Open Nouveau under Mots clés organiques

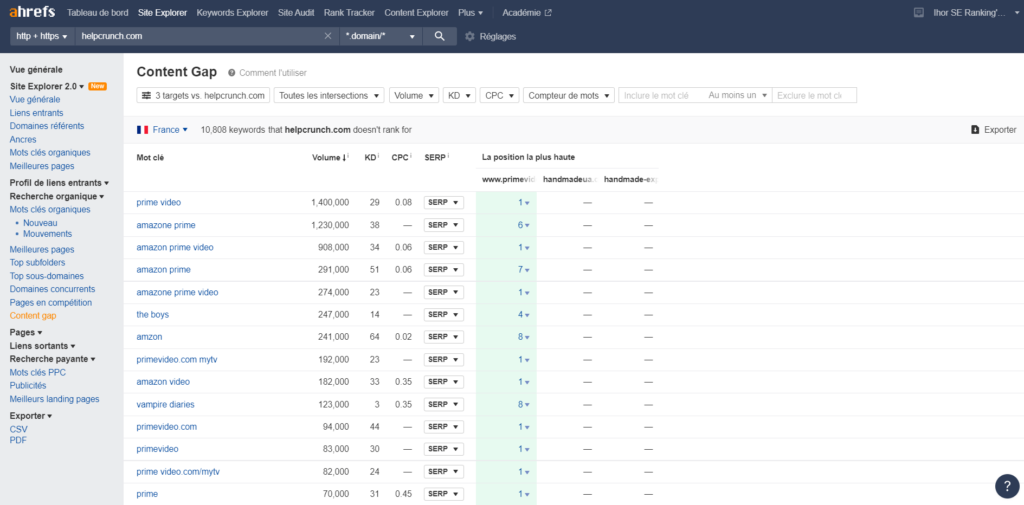click(40, 223)
